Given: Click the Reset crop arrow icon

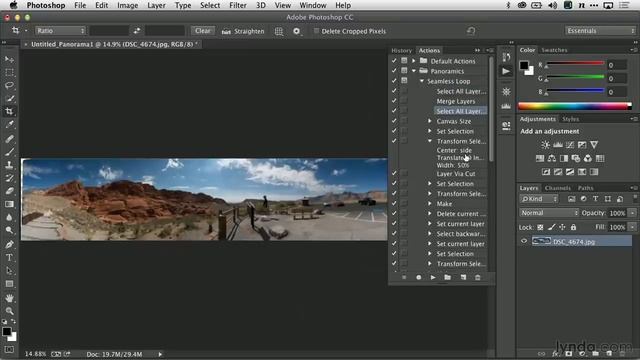Looking at the screenshot, I should click(471, 31).
